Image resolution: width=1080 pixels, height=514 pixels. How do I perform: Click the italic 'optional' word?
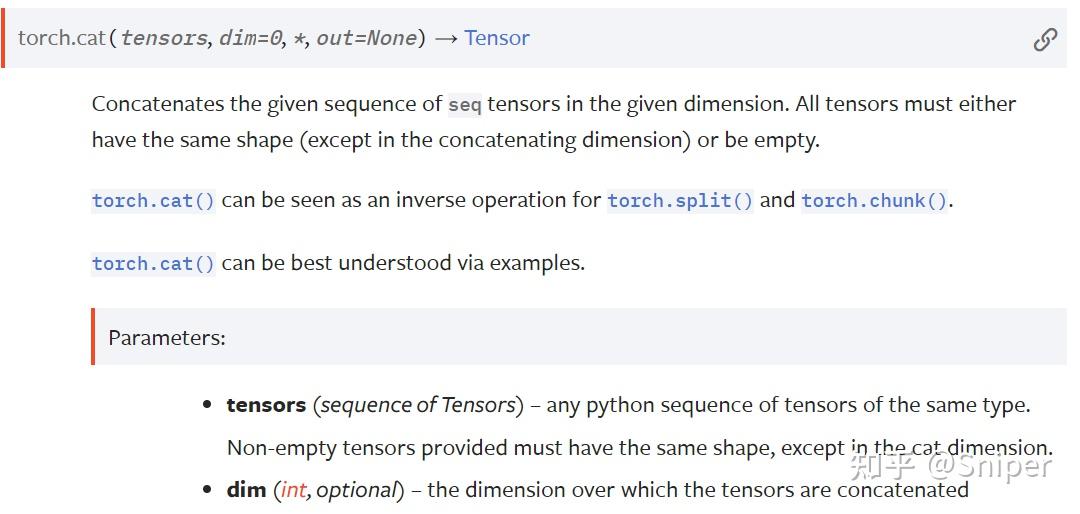coord(356,490)
